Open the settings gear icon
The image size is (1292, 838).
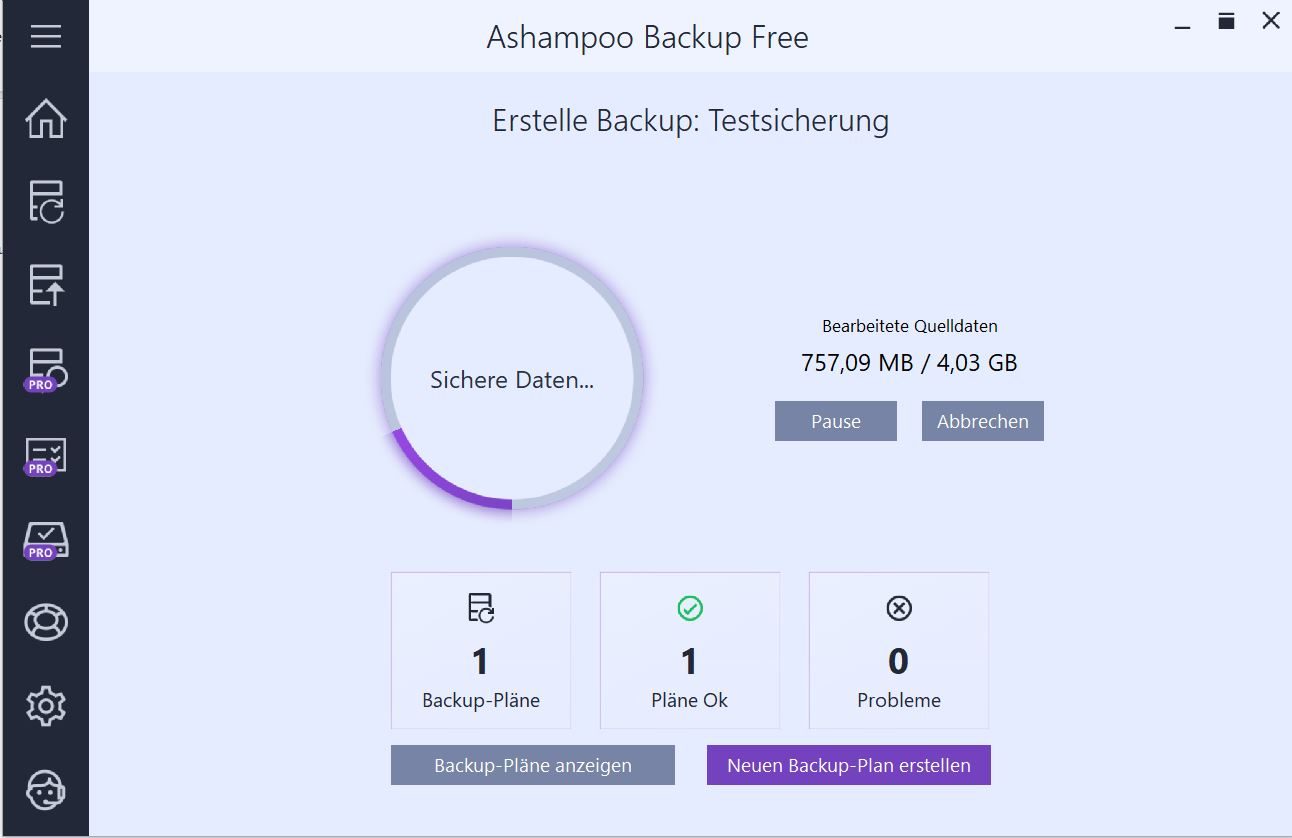tap(46, 707)
